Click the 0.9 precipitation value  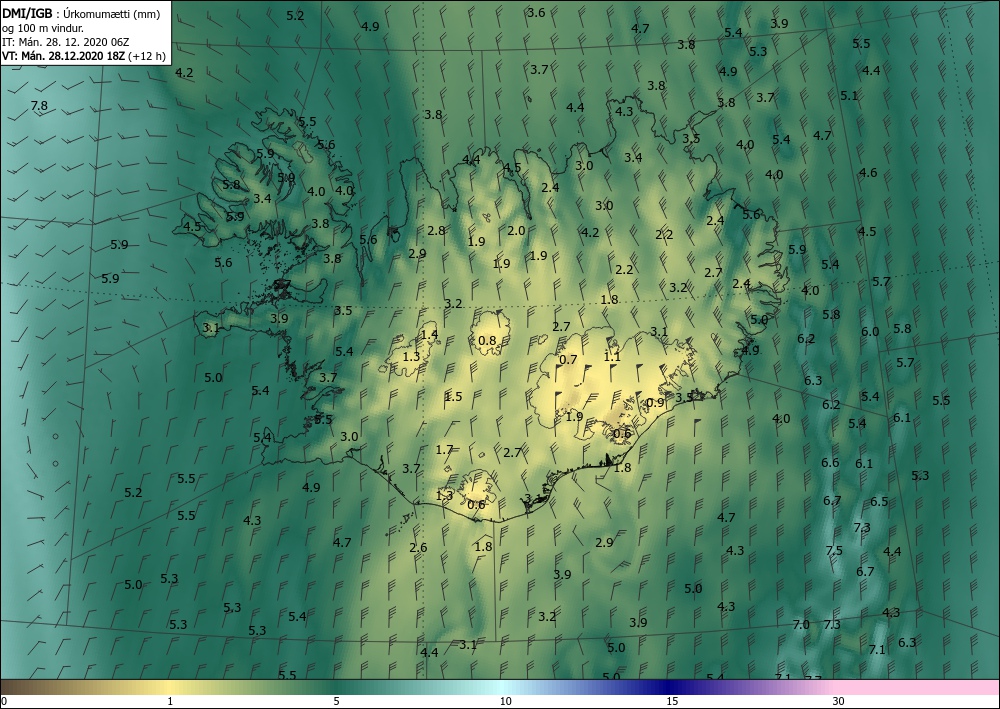[x=655, y=403]
